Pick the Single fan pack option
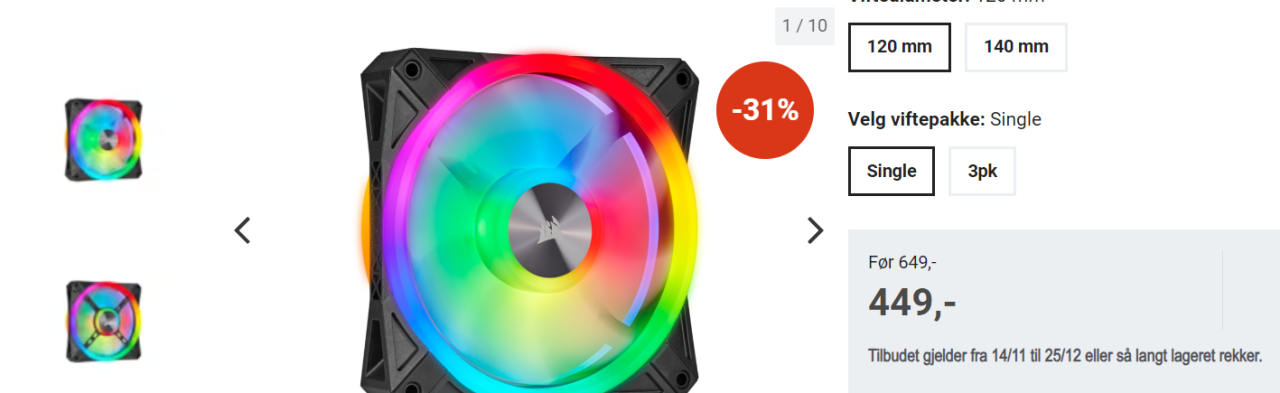The height and width of the screenshot is (393, 1280). (x=891, y=171)
